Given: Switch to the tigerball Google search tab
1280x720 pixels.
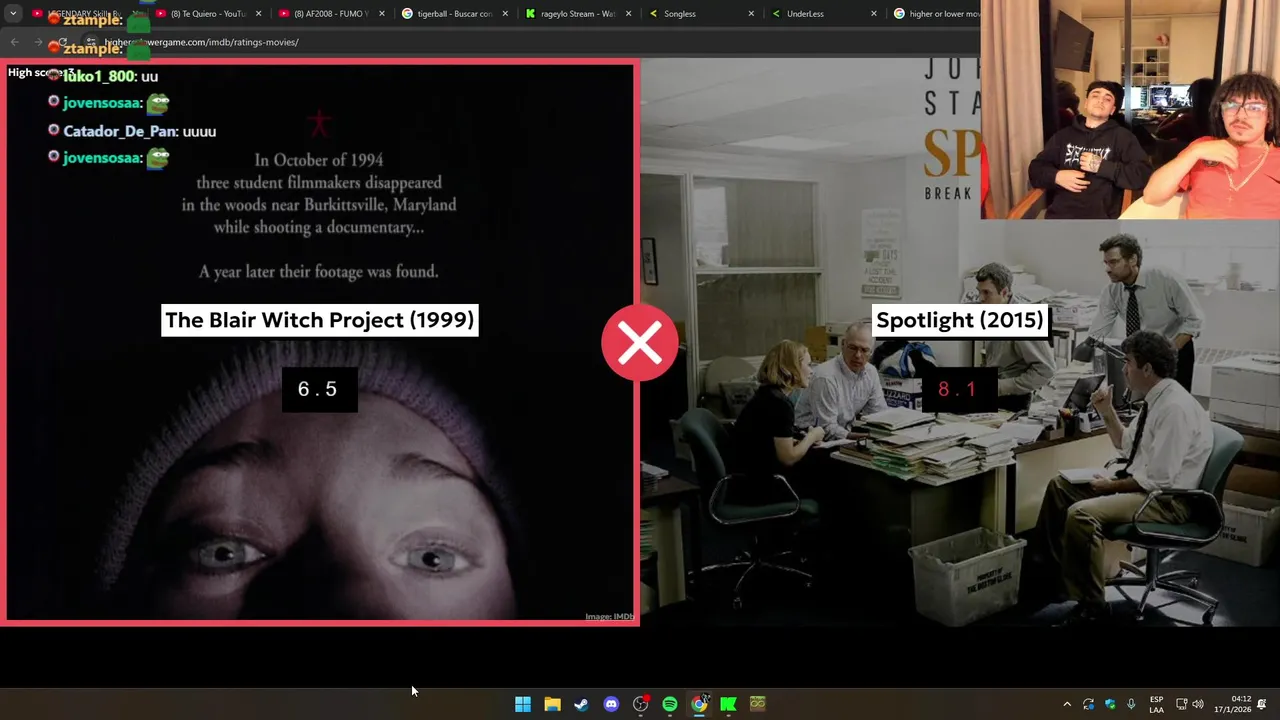Looking at the screenshot, I should 454,14.
